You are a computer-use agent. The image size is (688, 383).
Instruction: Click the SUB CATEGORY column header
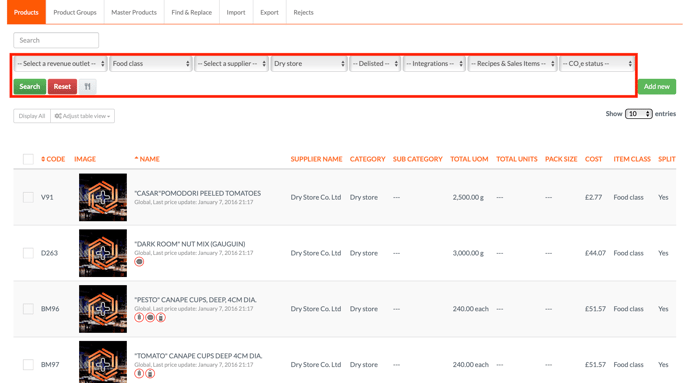(x=418, y=159)
